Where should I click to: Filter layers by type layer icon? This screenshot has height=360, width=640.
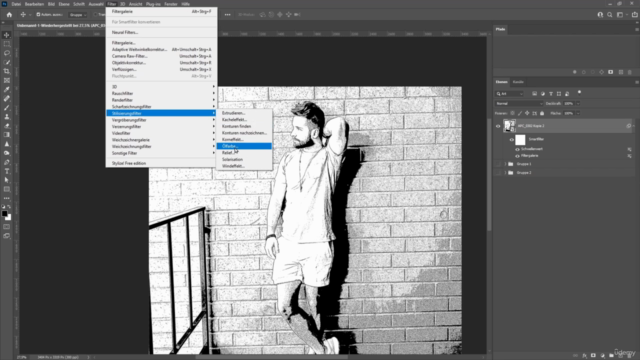pyautogui.click(x=551, y=94)
